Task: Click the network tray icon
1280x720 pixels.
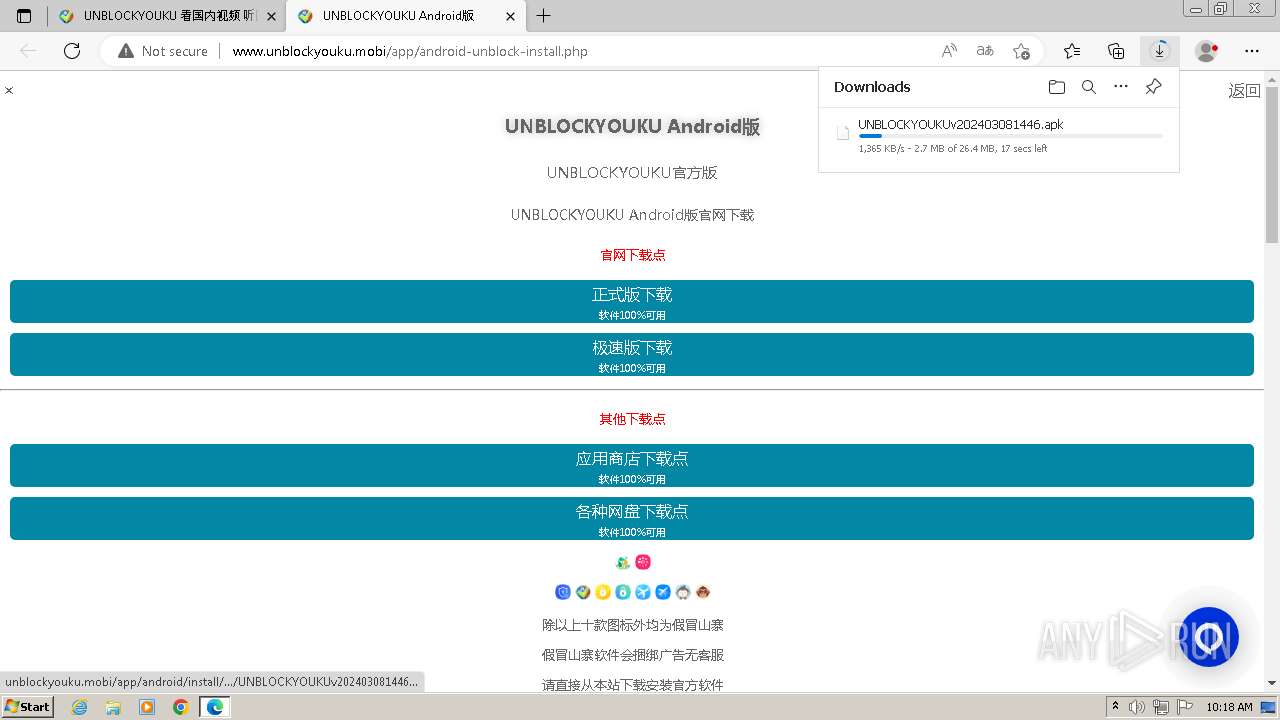Action: click(x=1161, y=707)
